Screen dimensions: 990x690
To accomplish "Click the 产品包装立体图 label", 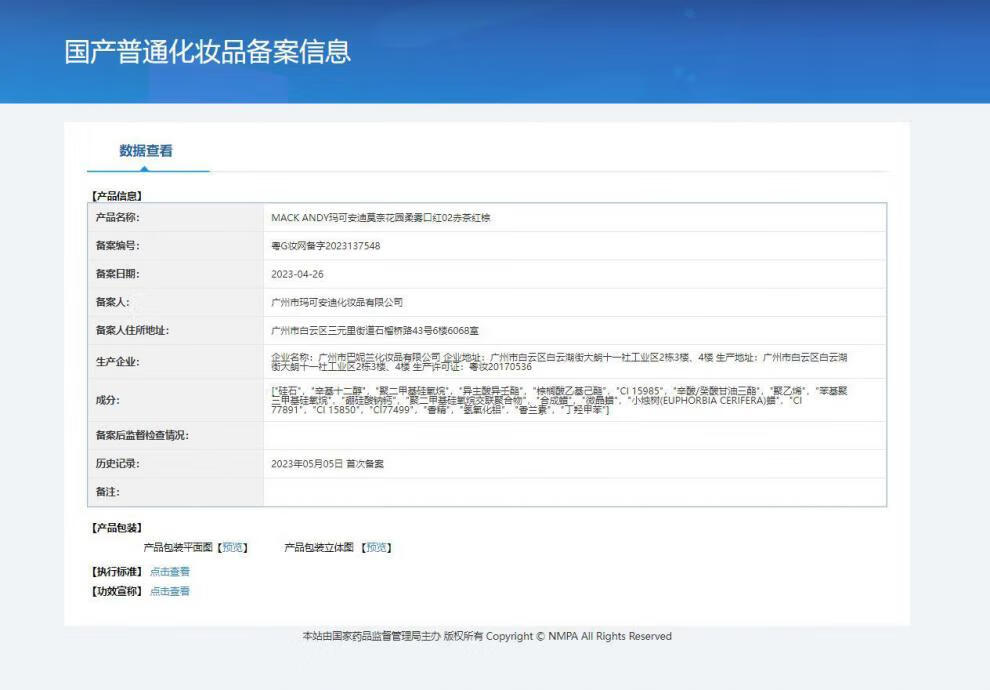I will coord(319,547).
